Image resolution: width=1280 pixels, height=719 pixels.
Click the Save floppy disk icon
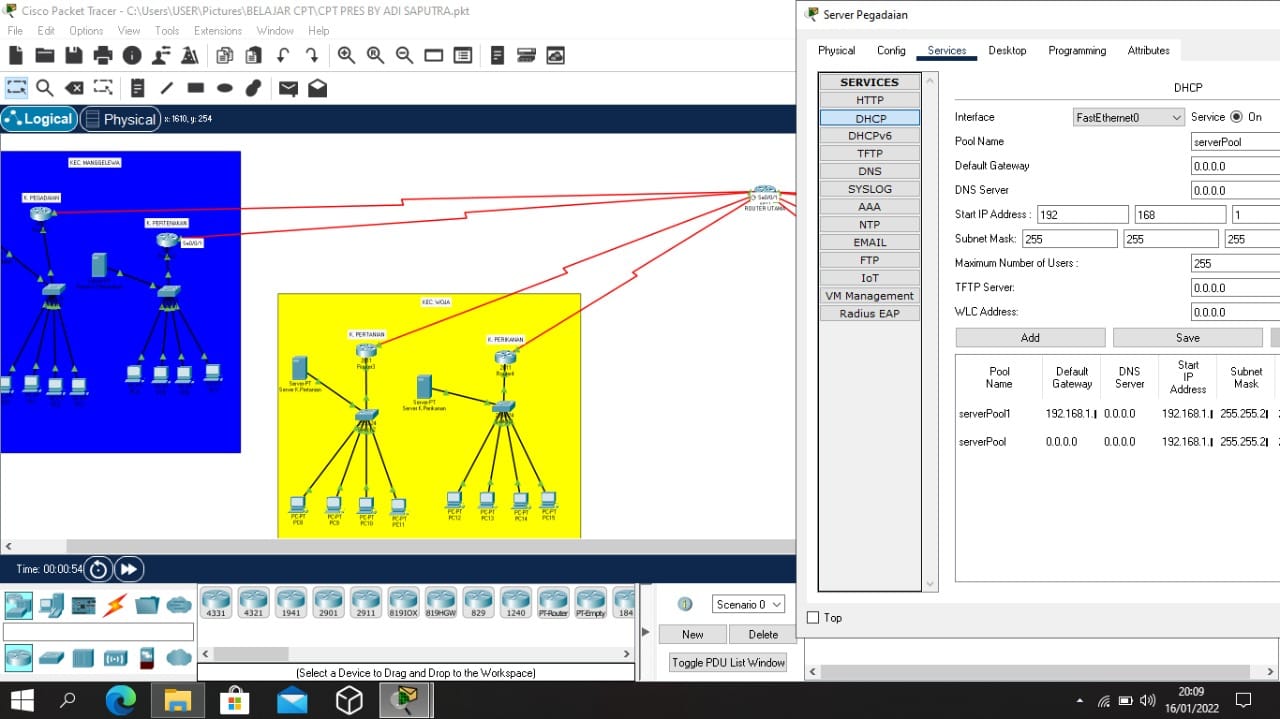click(73, 56)
